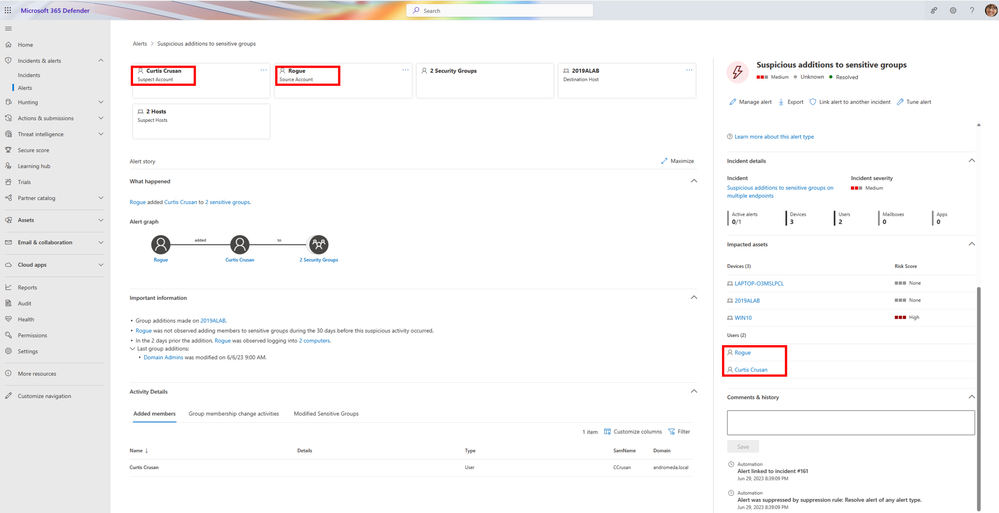Open the Domain Admins link
This screenshot has height=513, width=999.
163,358
